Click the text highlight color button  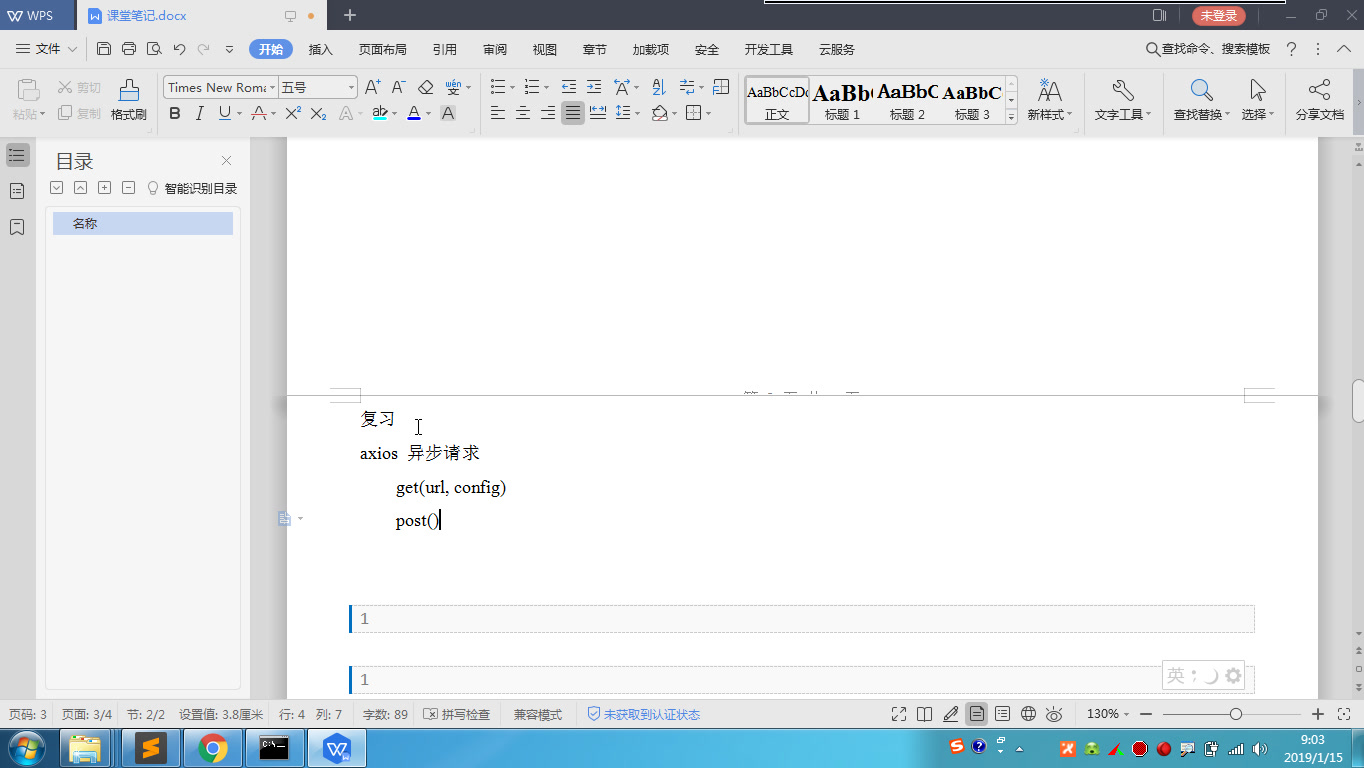pyautogui.click(x=380, y=114)
